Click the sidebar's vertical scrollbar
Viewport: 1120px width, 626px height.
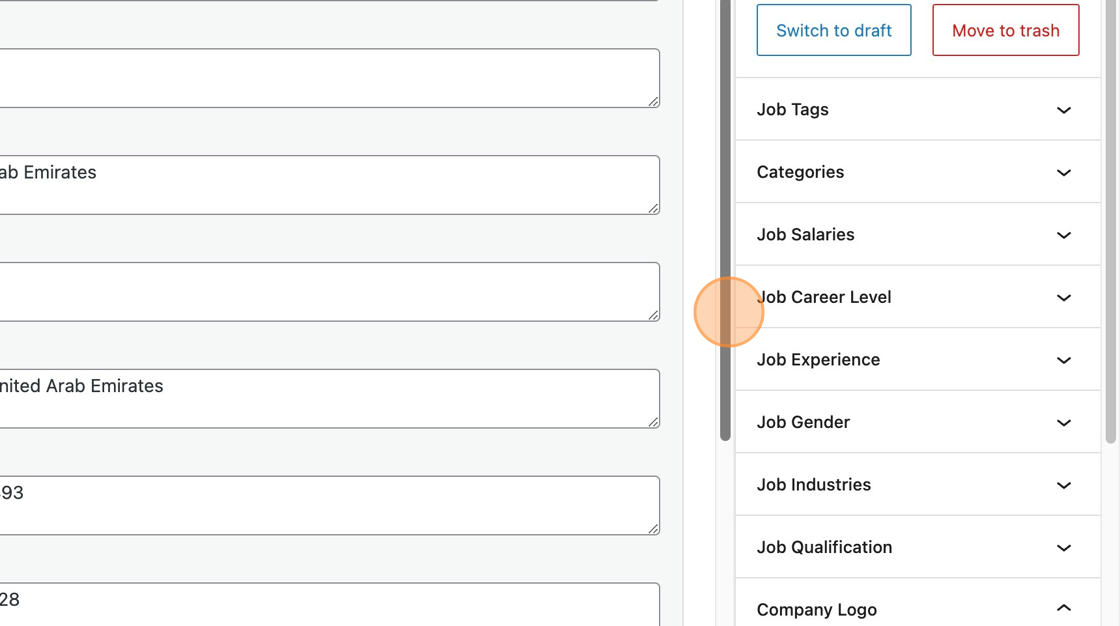[1110, 220]
